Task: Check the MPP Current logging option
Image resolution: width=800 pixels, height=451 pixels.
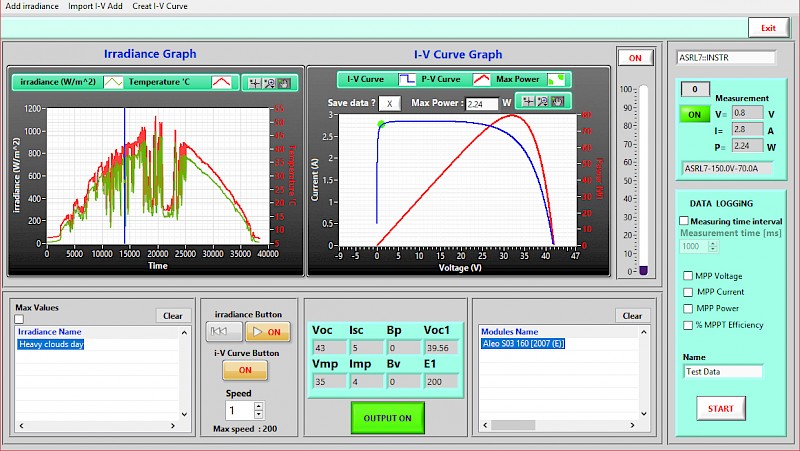Action: (x=688, y=292)
